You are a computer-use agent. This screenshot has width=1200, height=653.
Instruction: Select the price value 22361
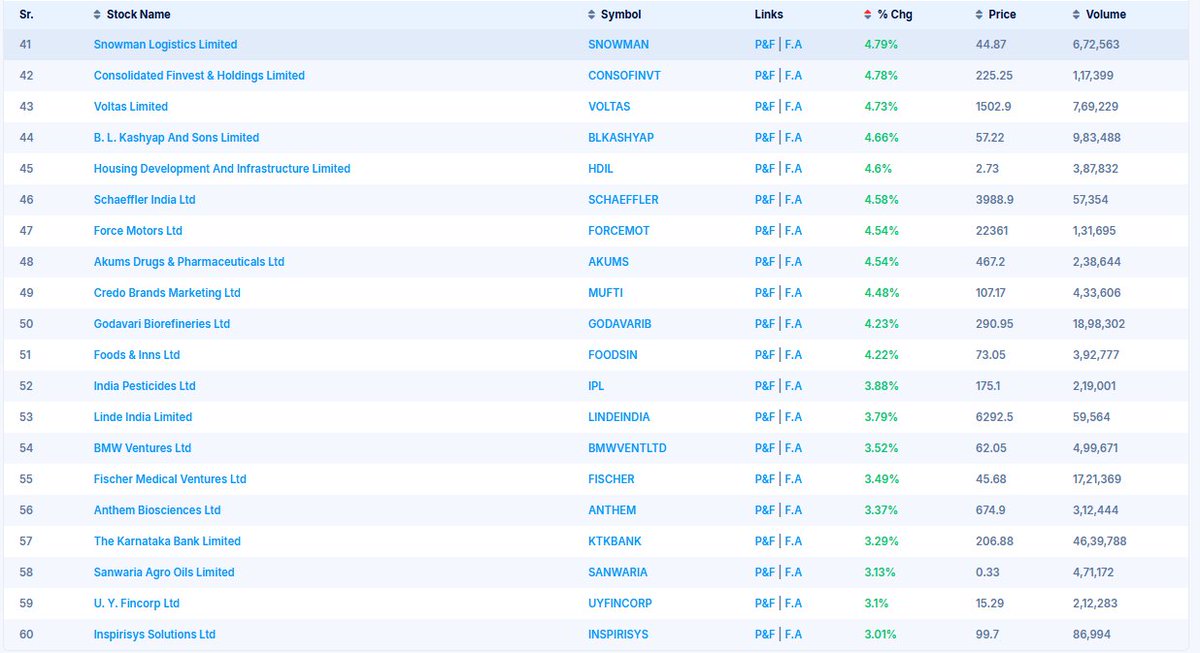992,230
